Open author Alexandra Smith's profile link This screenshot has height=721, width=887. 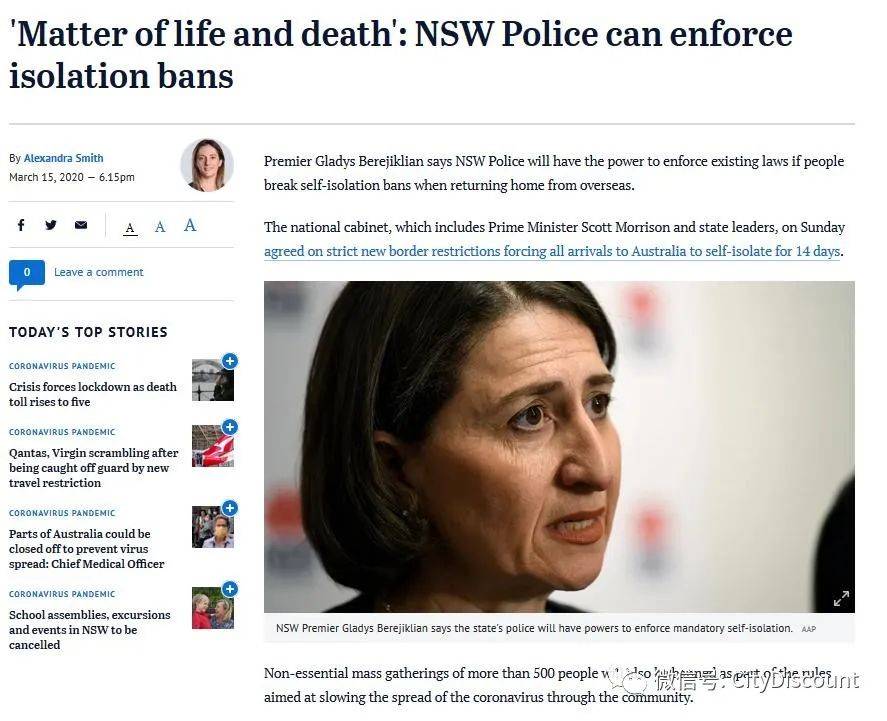[63, 158]
